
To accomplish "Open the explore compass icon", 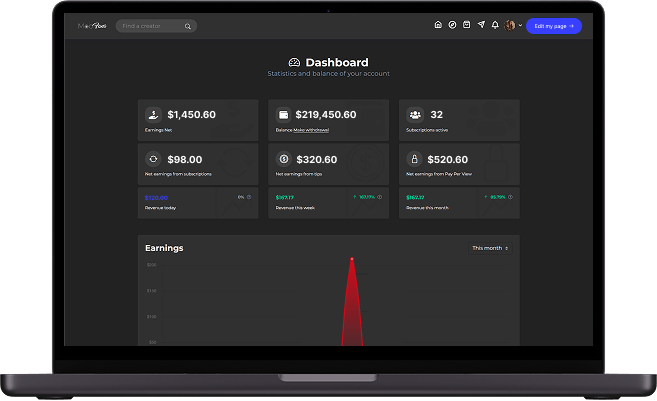I will click(452, 25).
